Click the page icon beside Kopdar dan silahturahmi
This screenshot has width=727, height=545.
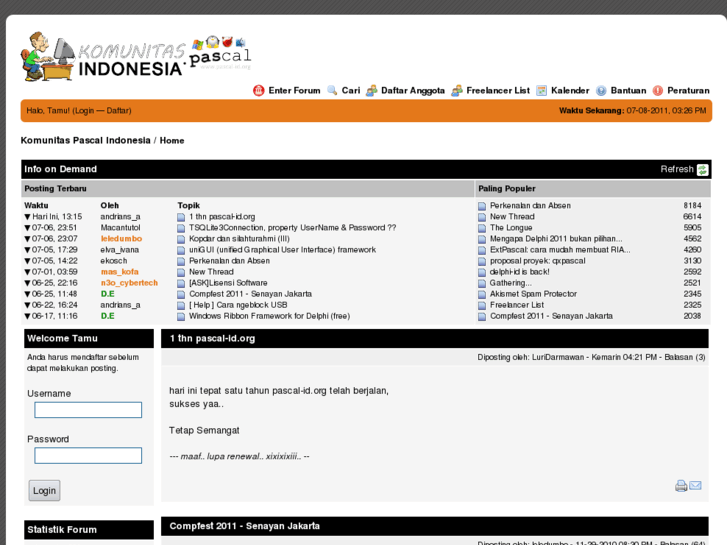[x=181, y=239]
